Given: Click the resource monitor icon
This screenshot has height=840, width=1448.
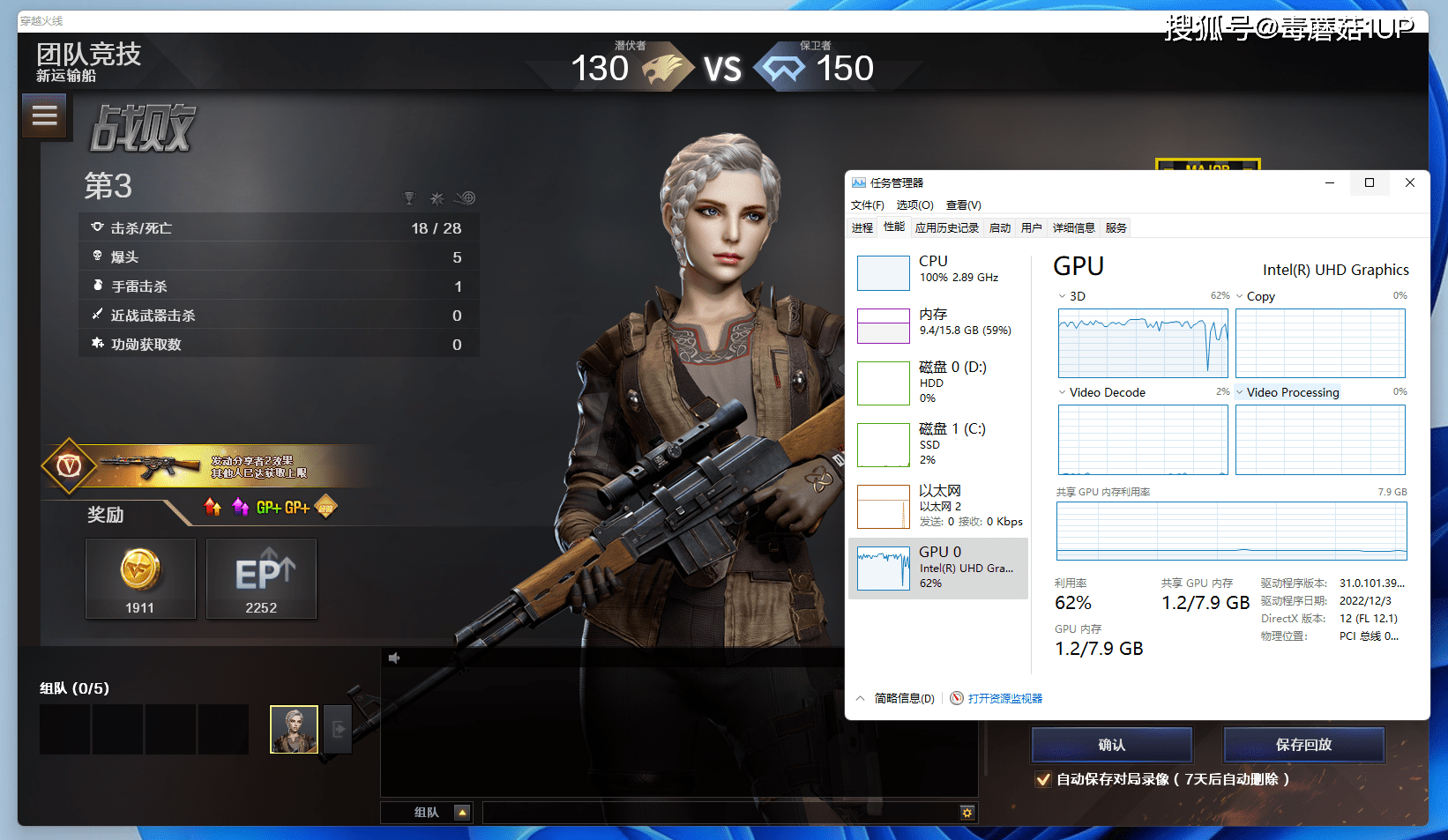Looking at the screenshot, I should coord(957,698).
